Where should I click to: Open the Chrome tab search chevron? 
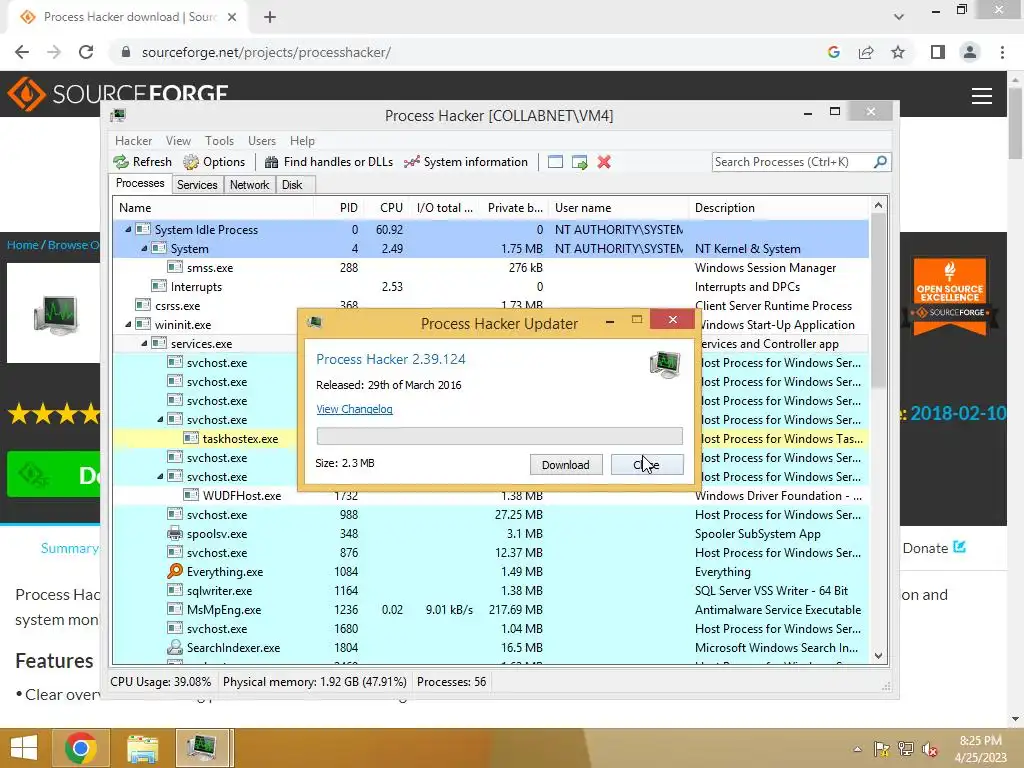[x=899, y=17]
